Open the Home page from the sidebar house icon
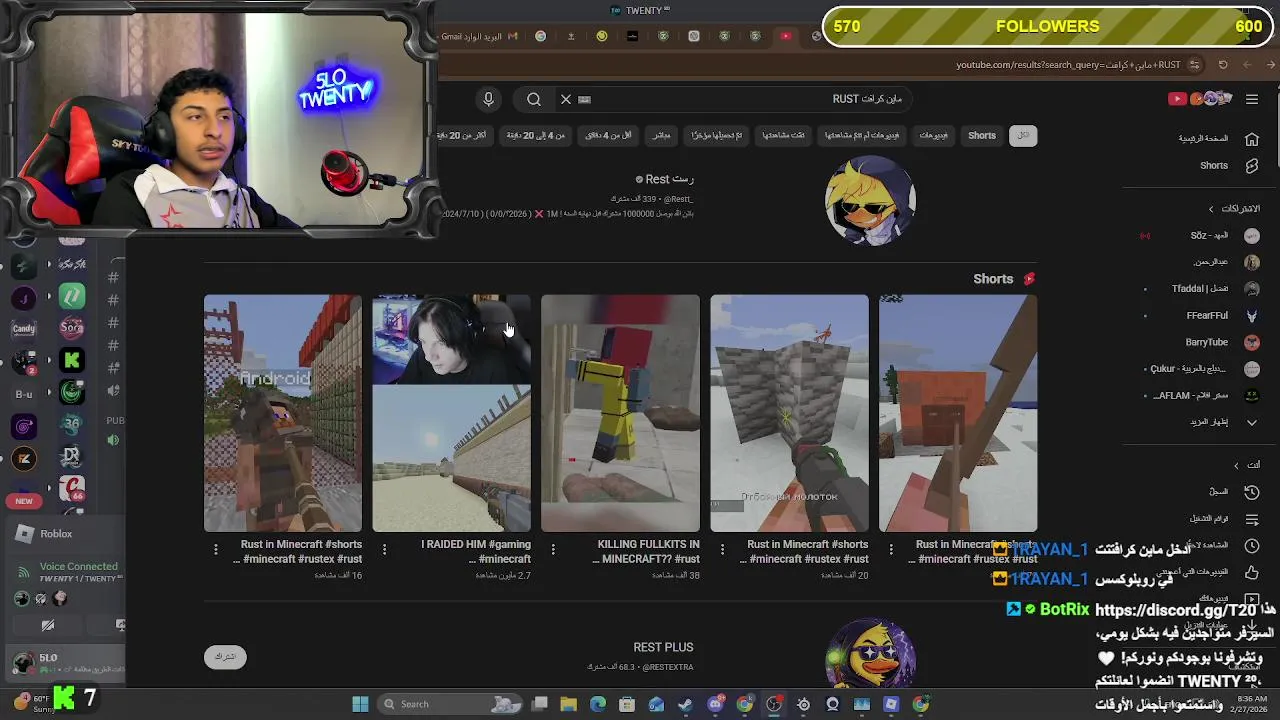The image size is (1280, 720). coord(1251,138)
